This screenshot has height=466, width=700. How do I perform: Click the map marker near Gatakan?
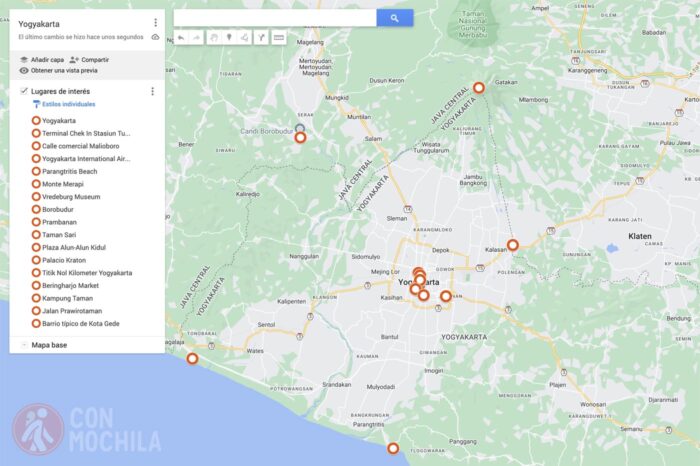(479, 87)
